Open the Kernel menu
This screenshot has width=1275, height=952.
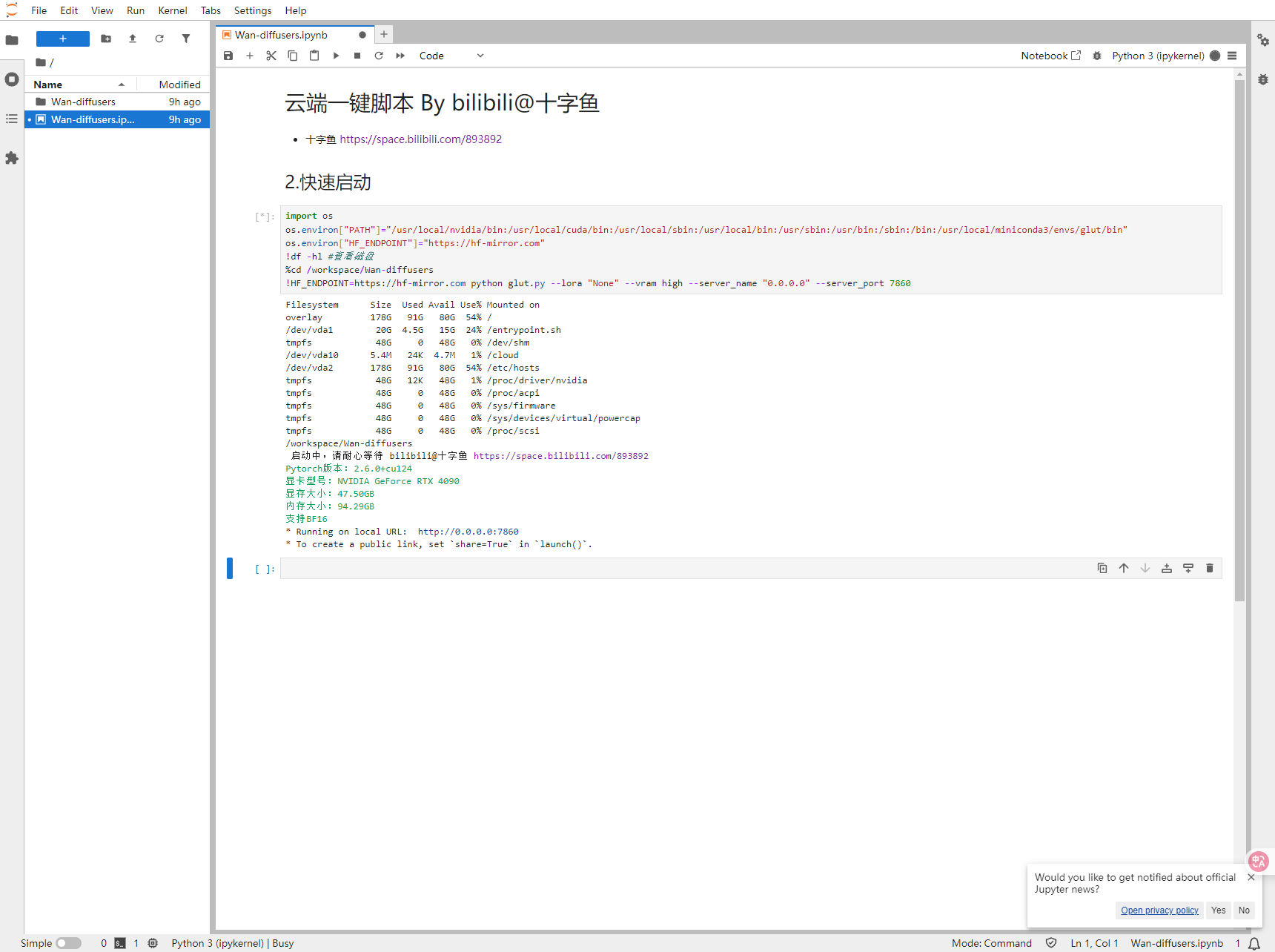[x=172, y=10]
